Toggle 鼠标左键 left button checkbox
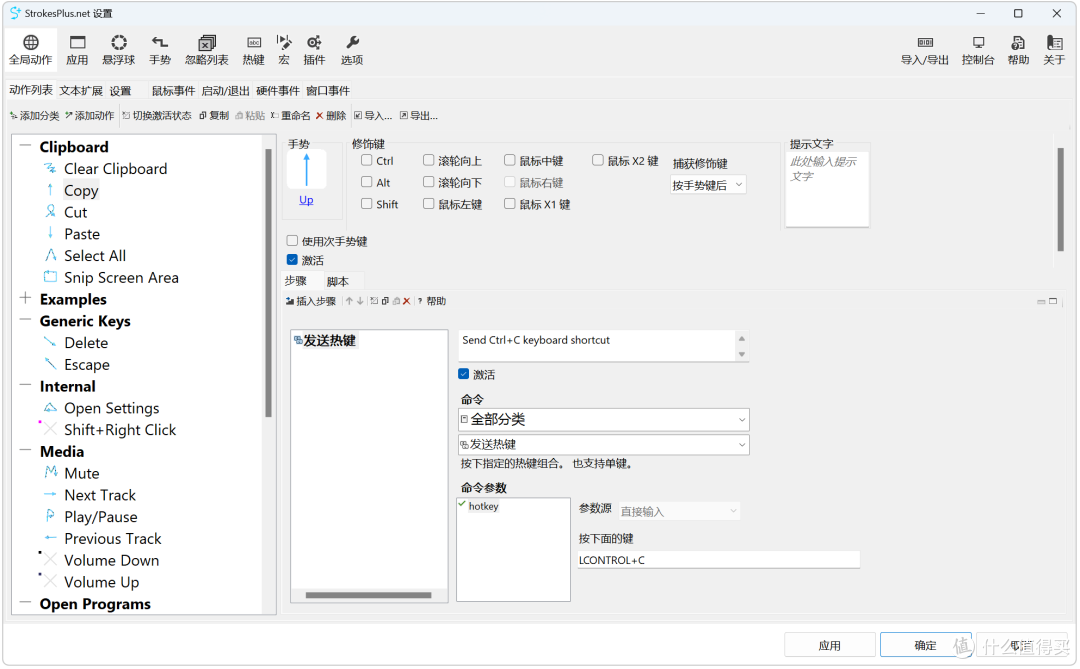Viewport: 1080px width, 669px height. coord(428,204)
